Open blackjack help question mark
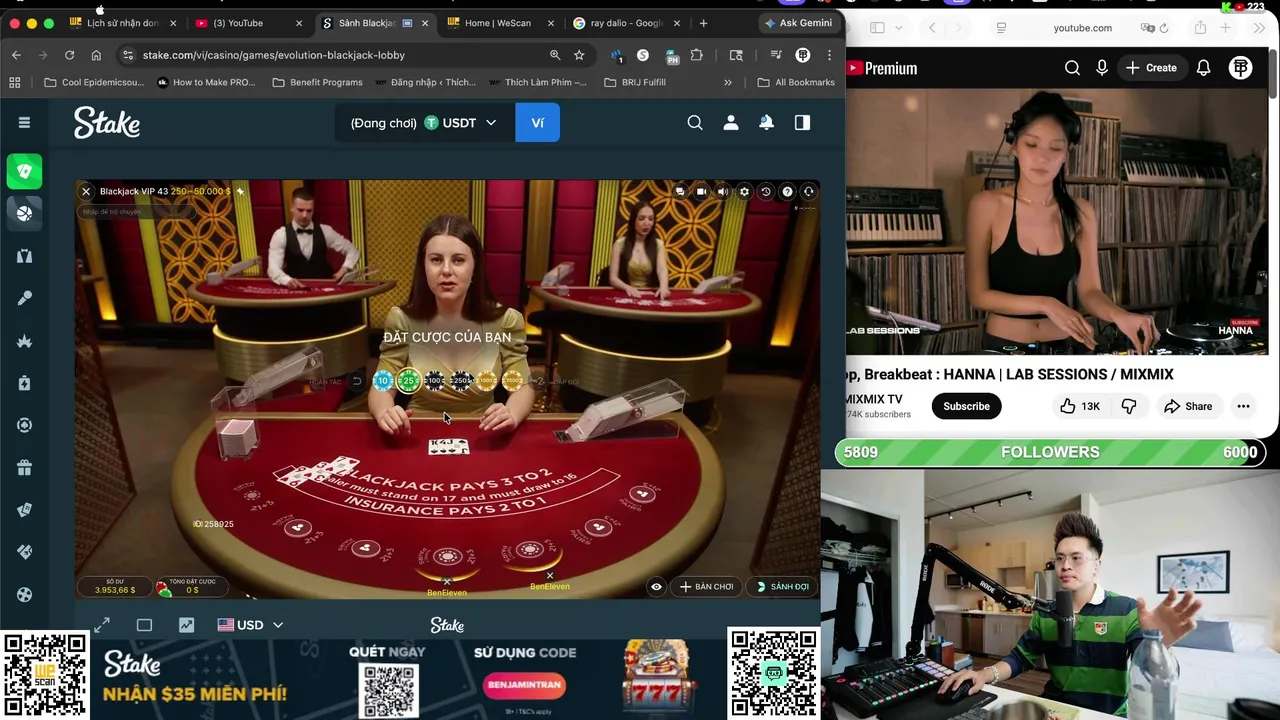 coord(787,191)
